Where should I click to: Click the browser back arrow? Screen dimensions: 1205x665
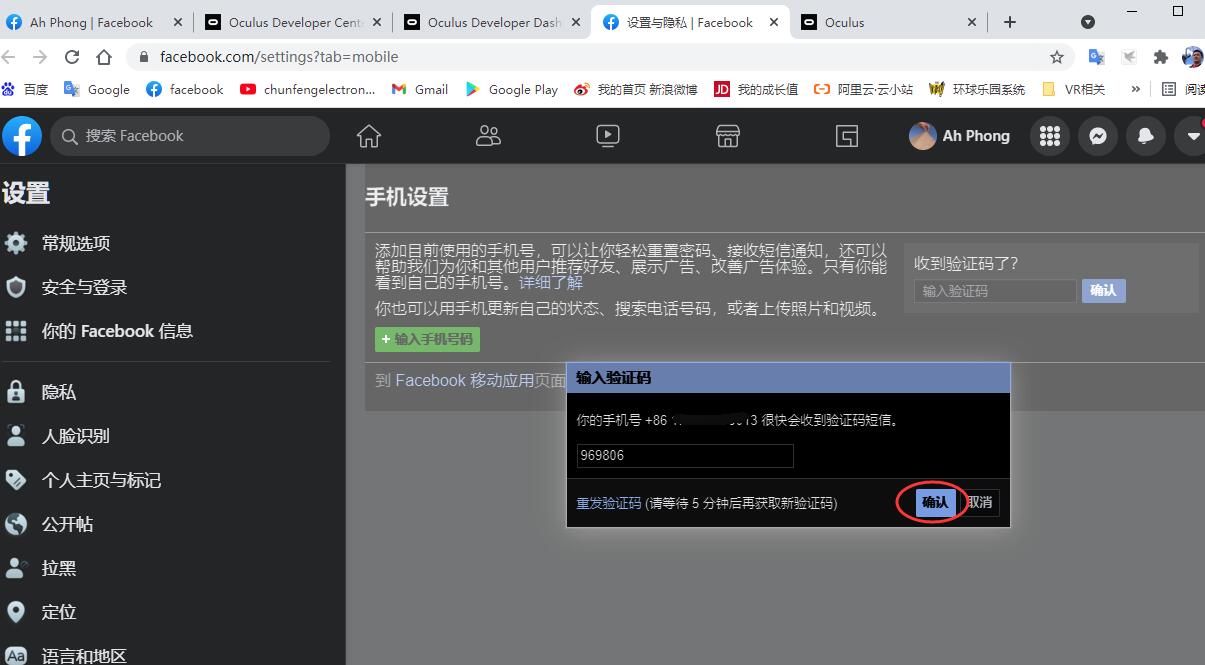pyautogui.click(x=9, y=57)
